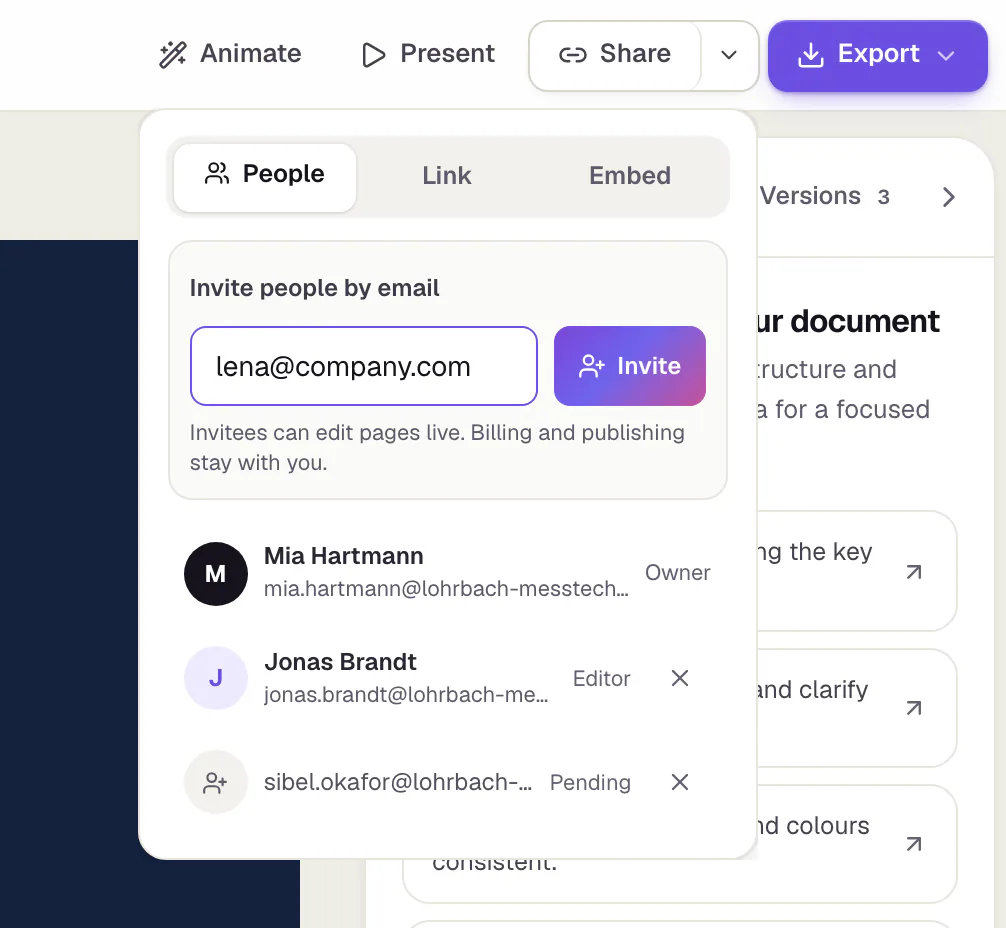Open the arrow on 'colours' card
1006x928 pixels.
pyautogui.click(x=914, y=844)
